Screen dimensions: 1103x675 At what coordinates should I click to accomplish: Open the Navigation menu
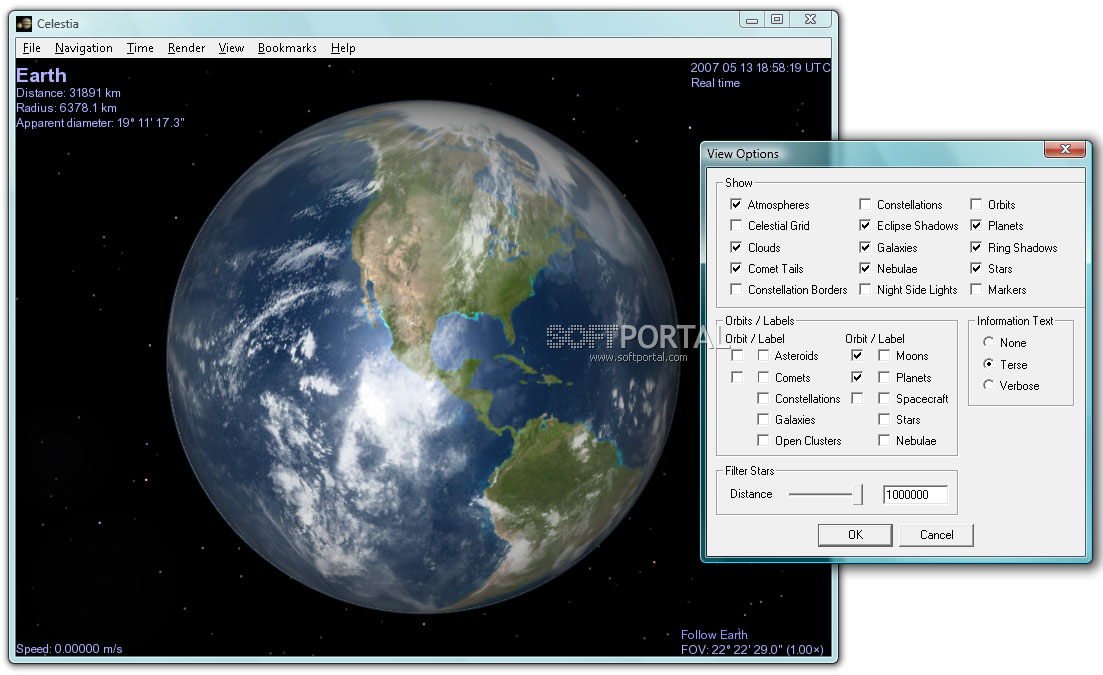(x=84, y=48)
